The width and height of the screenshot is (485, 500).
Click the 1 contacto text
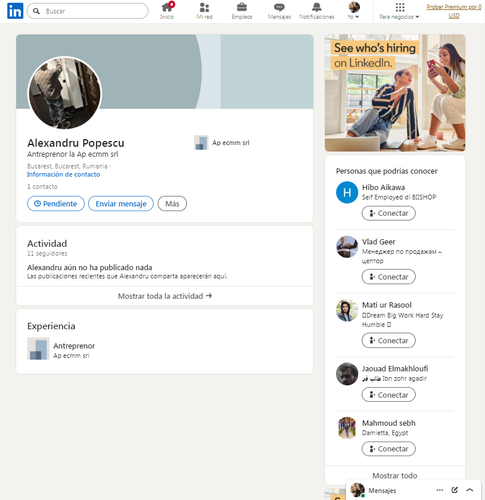[x=42, y=186]
